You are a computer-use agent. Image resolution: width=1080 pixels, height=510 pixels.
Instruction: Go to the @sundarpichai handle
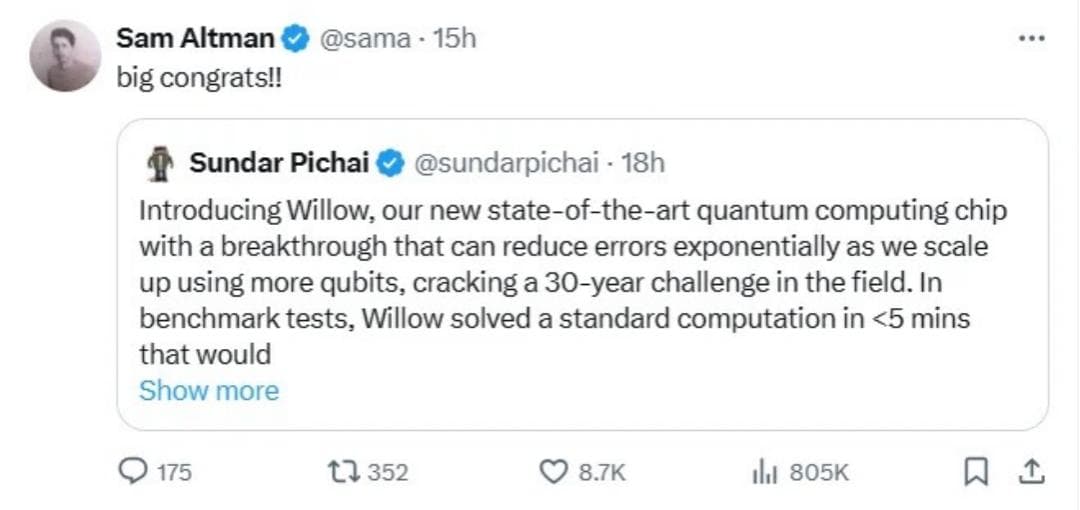[506, 163]
